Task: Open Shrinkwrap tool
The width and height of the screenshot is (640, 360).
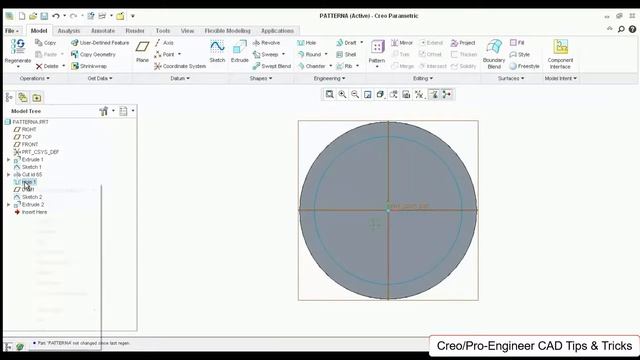Action: point(89,66)
